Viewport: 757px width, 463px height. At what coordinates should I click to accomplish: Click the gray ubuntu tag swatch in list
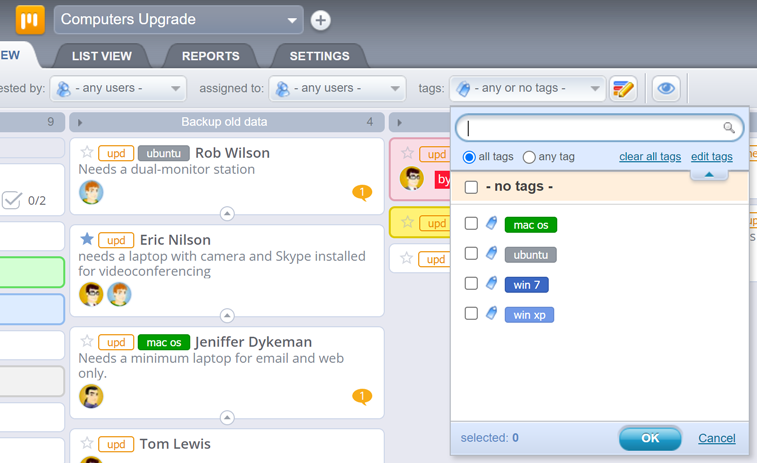tap(531, 255)
